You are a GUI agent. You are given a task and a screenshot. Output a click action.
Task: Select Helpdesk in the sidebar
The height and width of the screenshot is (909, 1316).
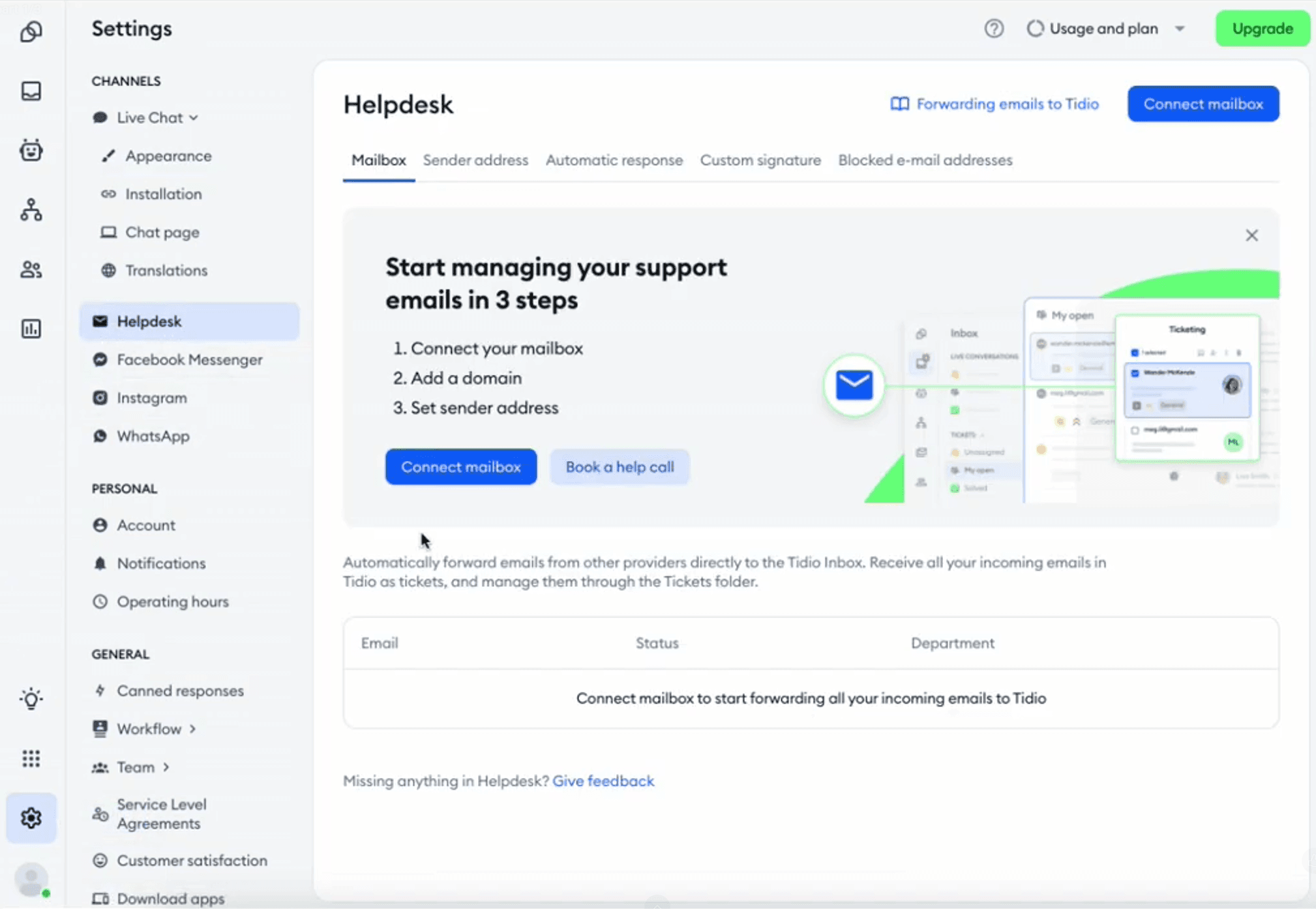pyautogui.click(x=189, y=321)
